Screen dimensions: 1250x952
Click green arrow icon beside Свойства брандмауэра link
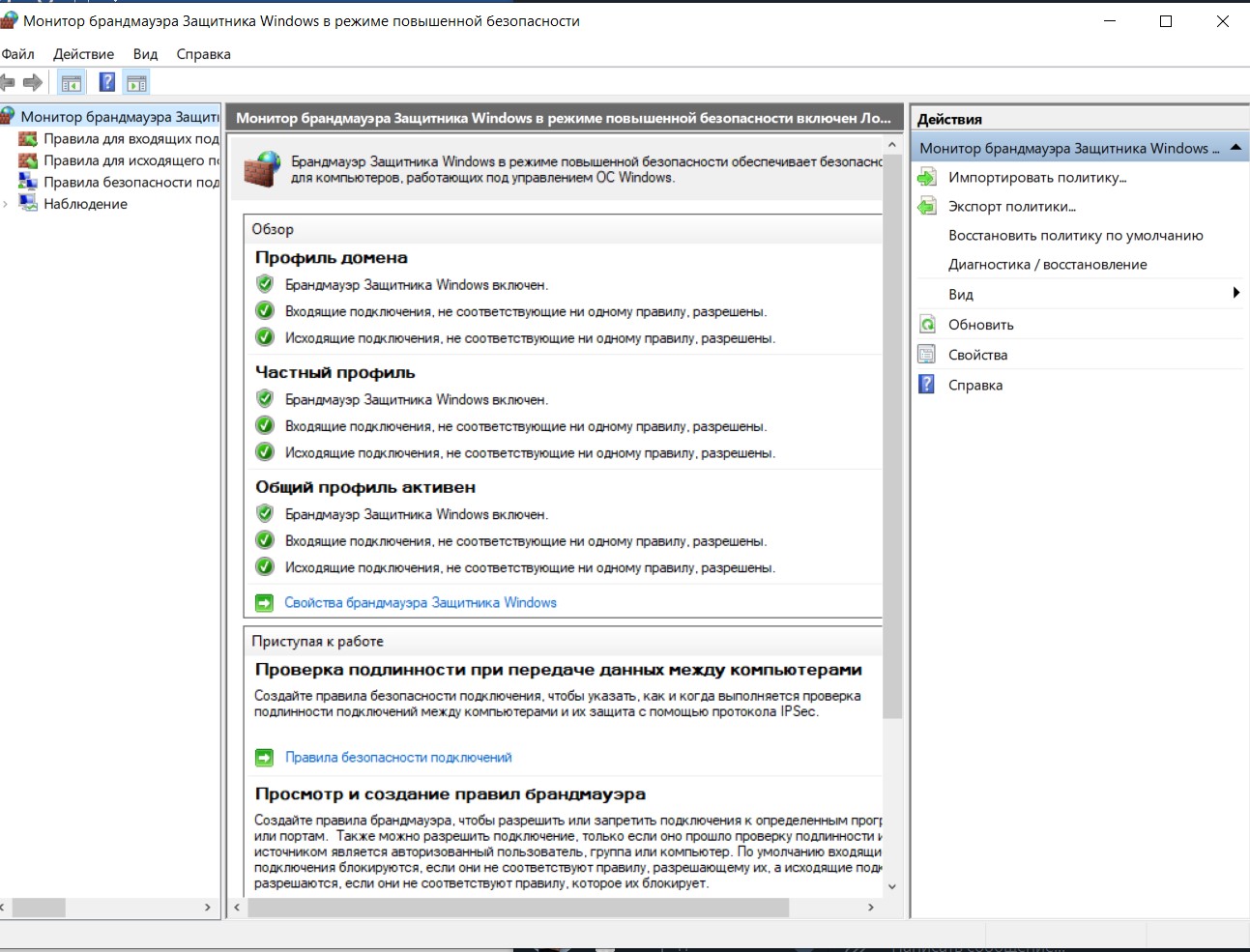coord(264,603)
